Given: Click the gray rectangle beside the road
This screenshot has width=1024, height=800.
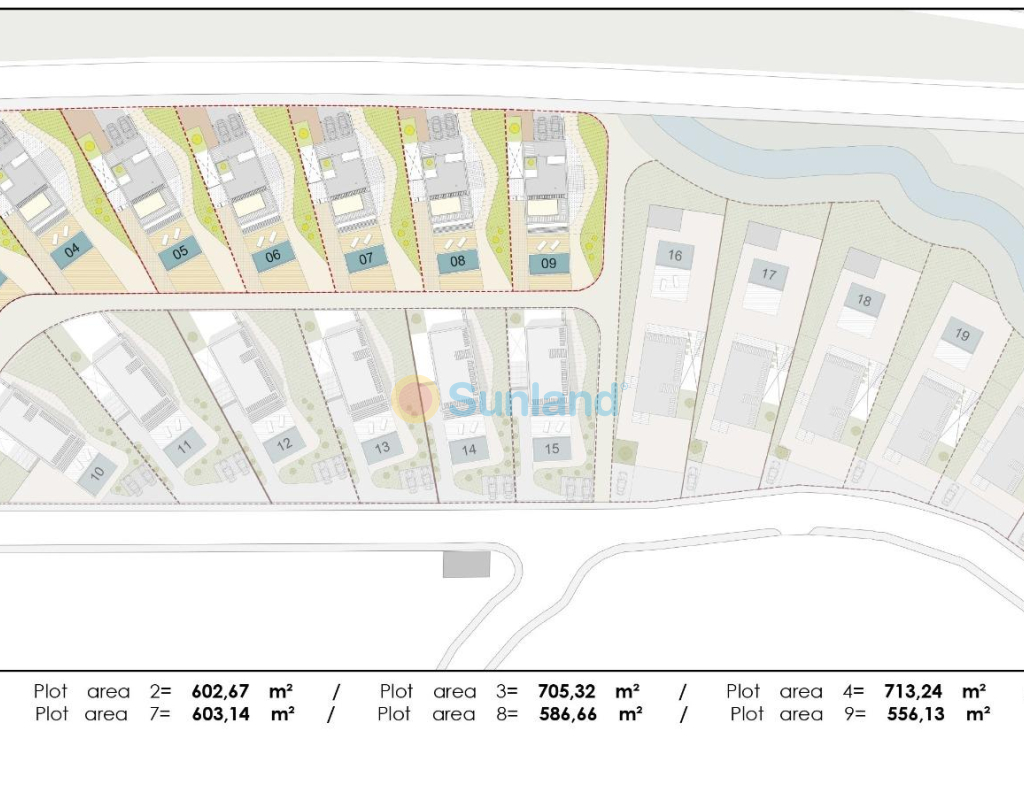Looking at the screenshot, I should [466, 565].
